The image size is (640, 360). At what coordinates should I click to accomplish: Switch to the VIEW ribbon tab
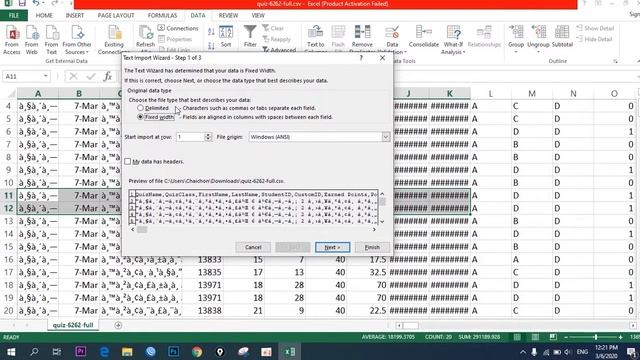258,16
